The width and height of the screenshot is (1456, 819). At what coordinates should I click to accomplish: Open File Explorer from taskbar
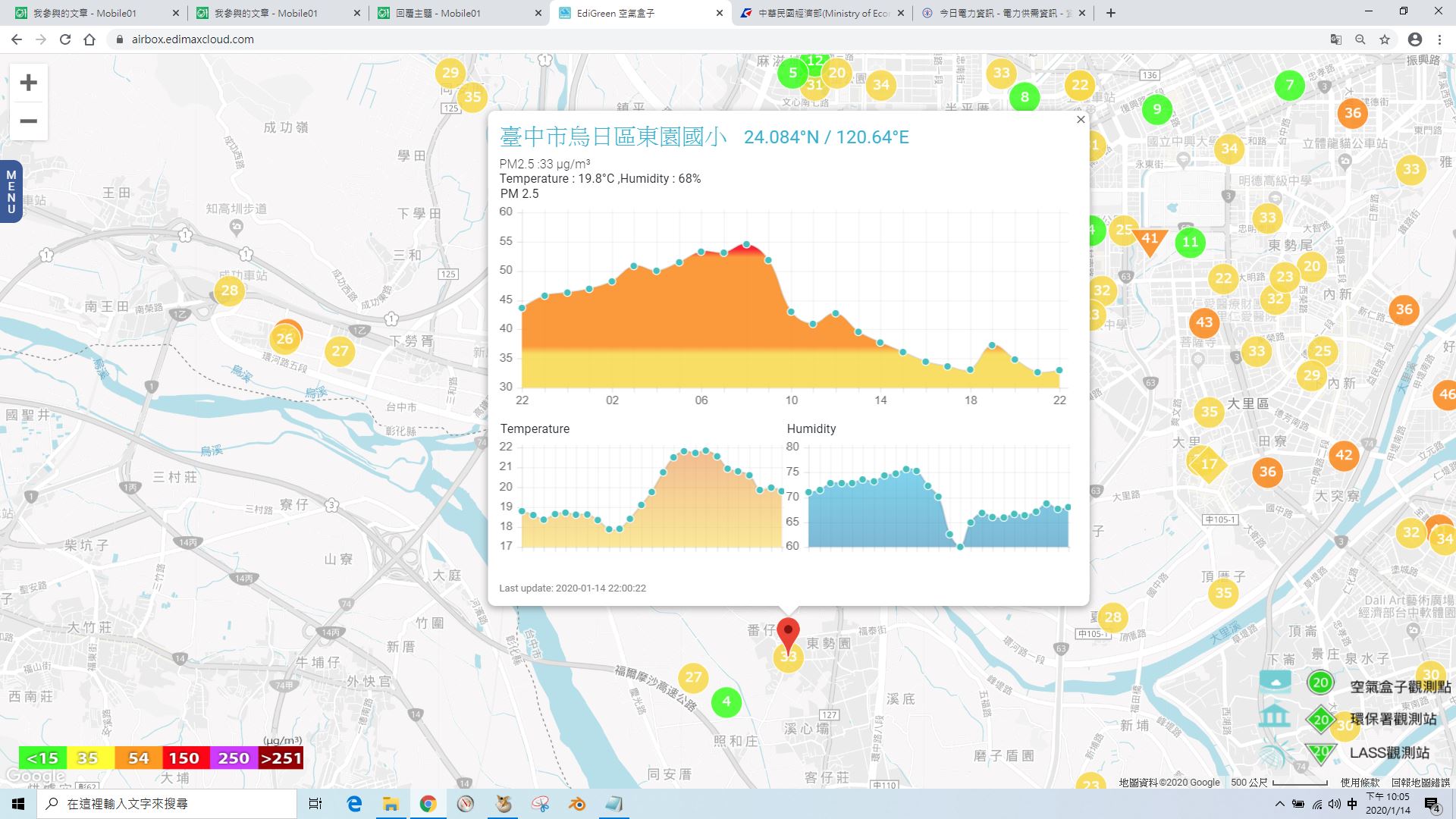(x=391, y=804)
